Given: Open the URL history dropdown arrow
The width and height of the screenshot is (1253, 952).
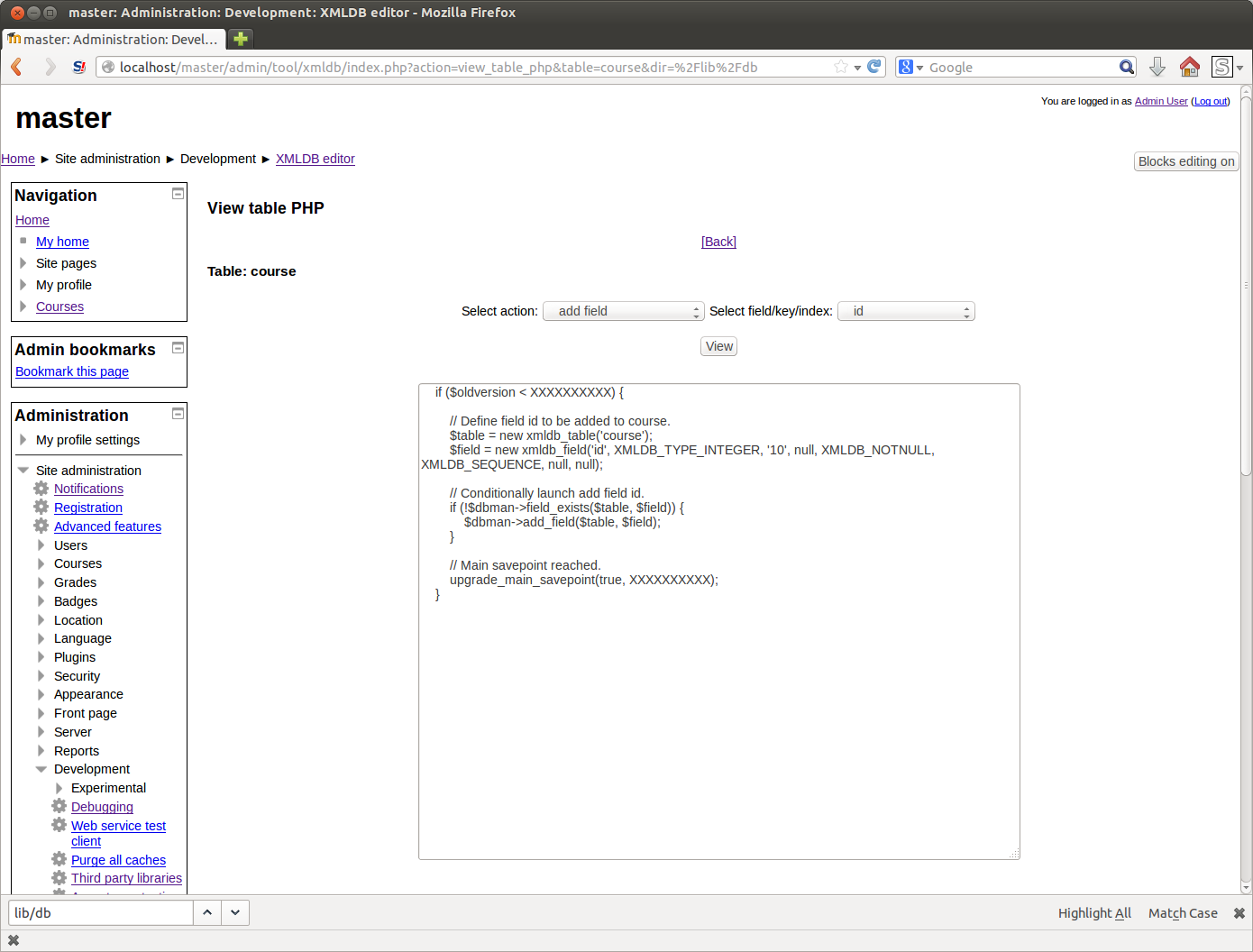Looking at the screenshot, I should (857, 68).
